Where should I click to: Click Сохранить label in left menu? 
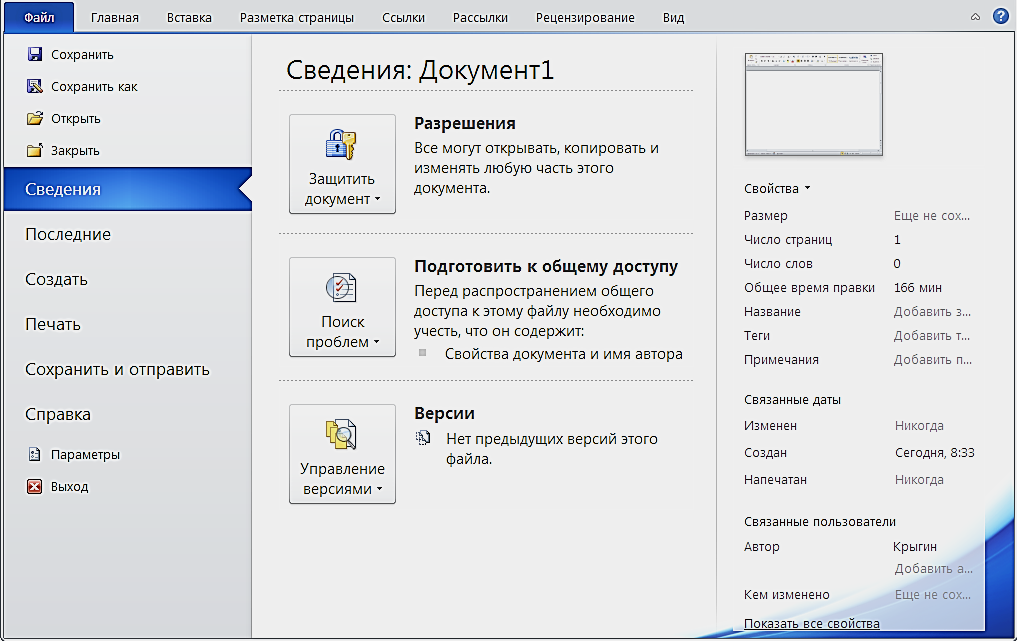click(82, 55)
